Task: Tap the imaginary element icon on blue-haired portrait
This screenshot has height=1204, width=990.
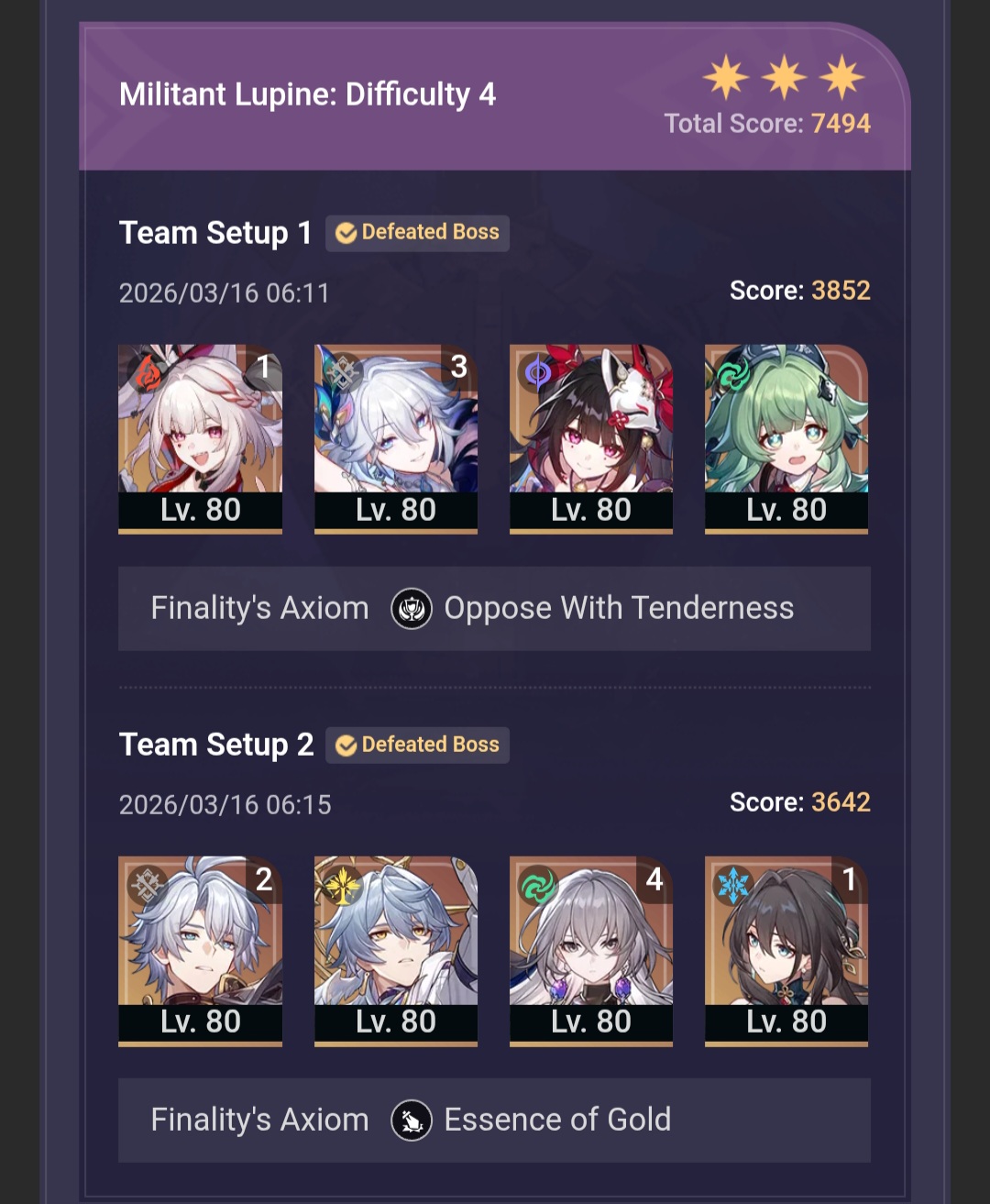Action: (343, 885)
